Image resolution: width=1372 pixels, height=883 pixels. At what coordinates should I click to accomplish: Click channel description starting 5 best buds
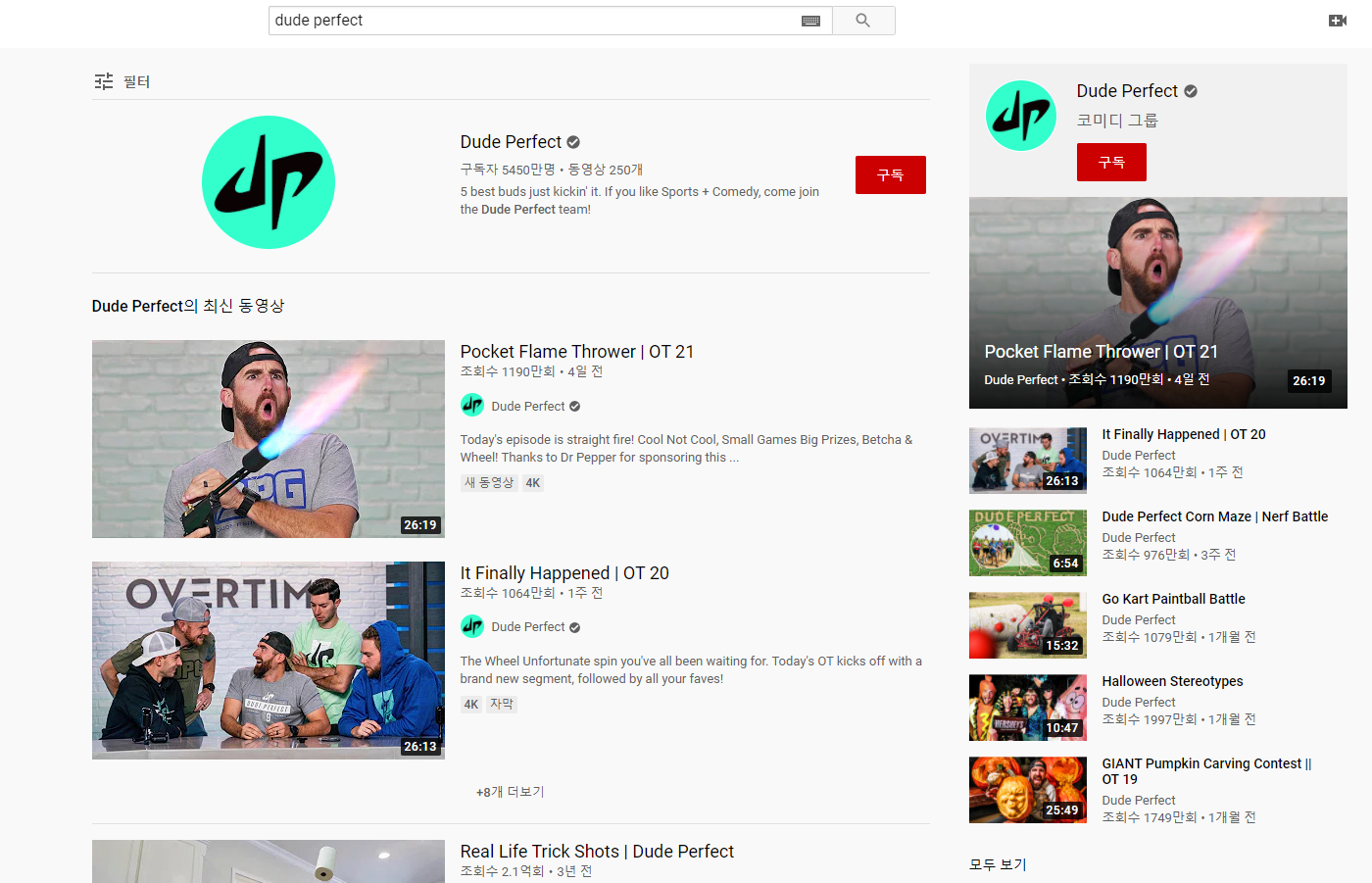tap(640, 201)
